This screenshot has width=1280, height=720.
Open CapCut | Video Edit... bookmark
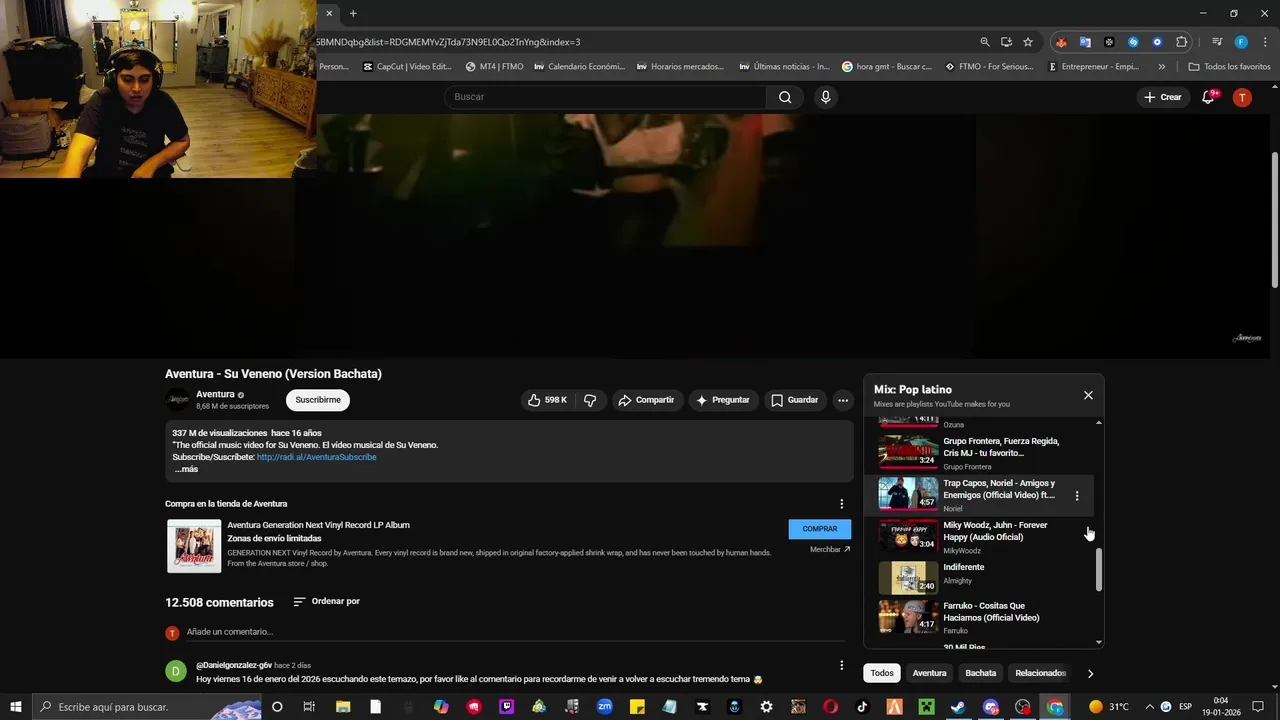pos(407,67)
